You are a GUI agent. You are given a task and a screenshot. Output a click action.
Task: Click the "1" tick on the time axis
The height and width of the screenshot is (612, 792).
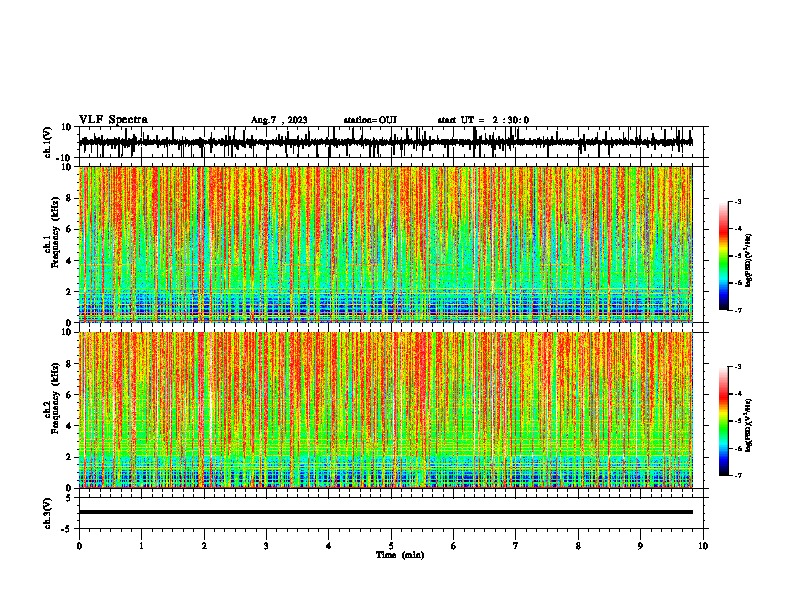pyautogui.click(x=141, y=546)
